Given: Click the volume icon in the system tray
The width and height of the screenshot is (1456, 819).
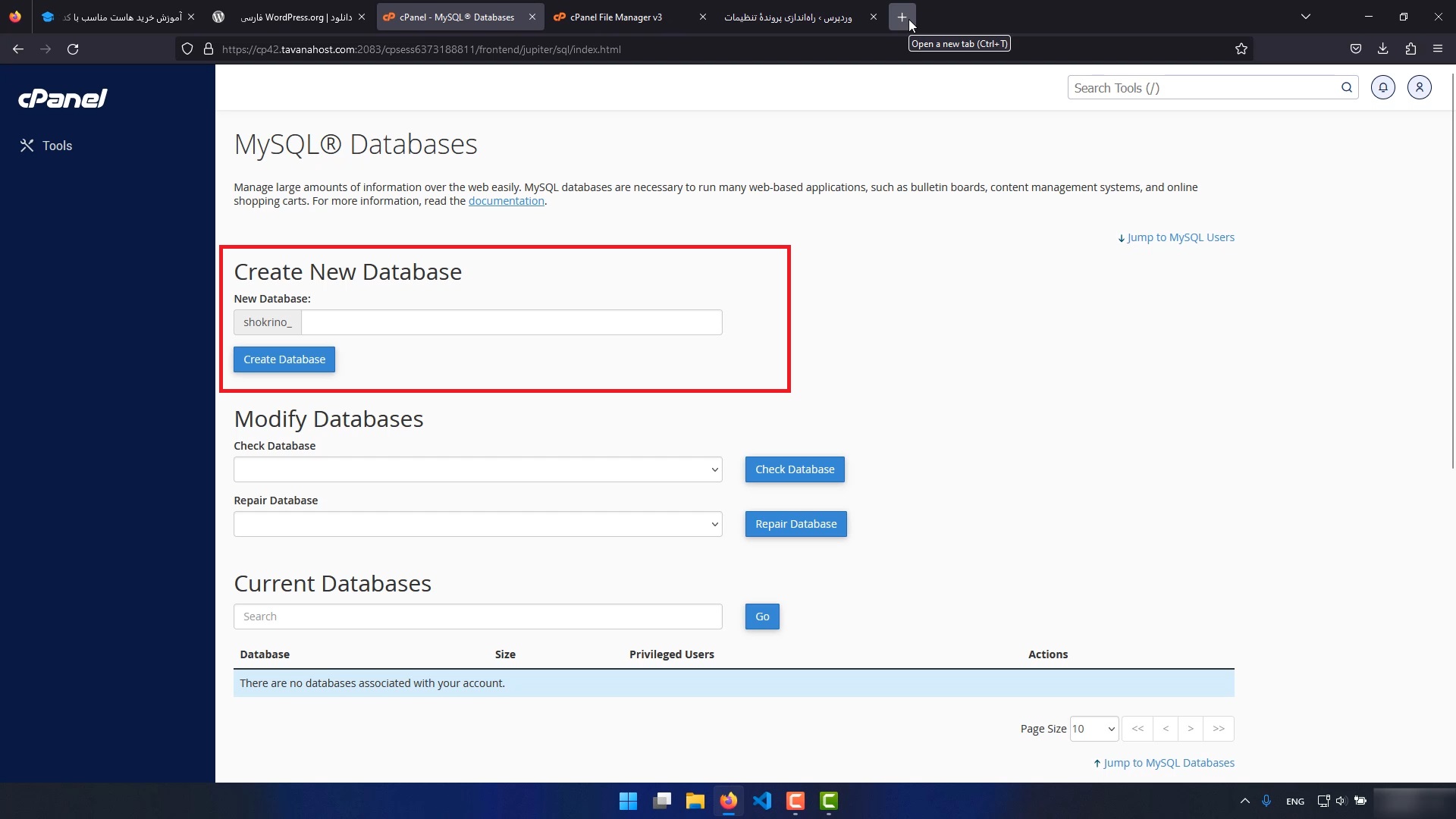Looking at the screenshot, I should click(x=1341, y=801).
